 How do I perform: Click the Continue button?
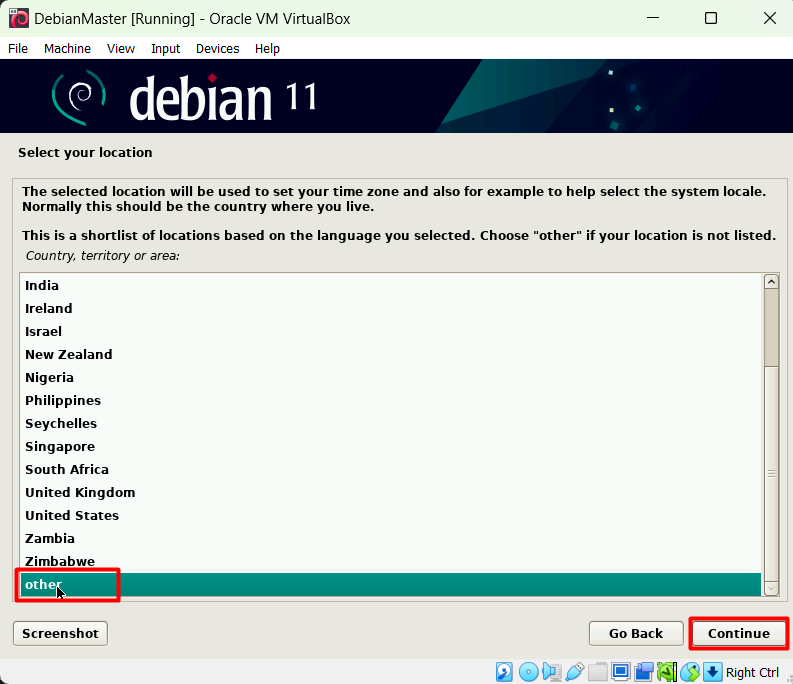click(x=739, y=633)
